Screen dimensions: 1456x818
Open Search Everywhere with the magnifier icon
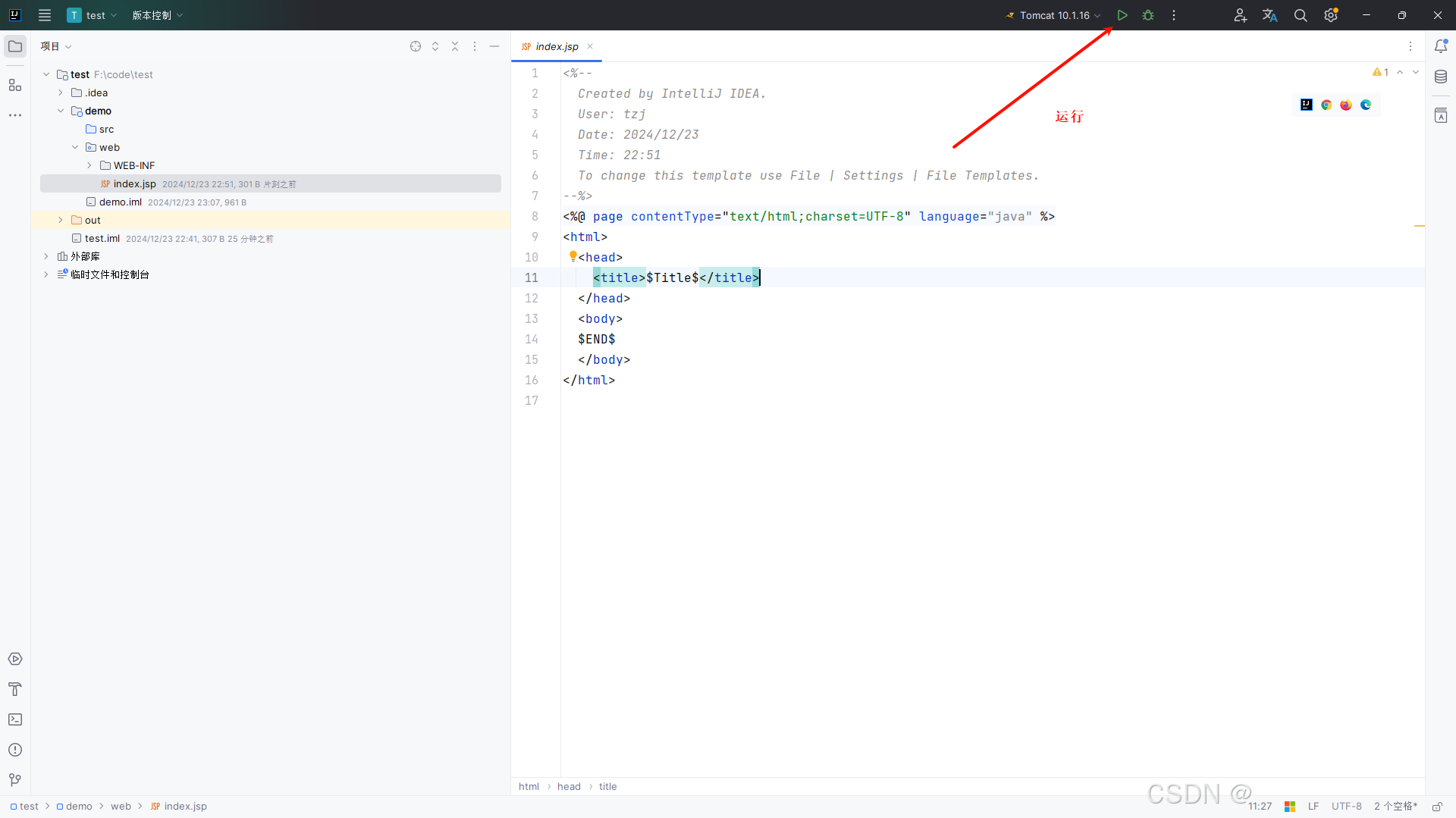click(x=1301, y=15)
